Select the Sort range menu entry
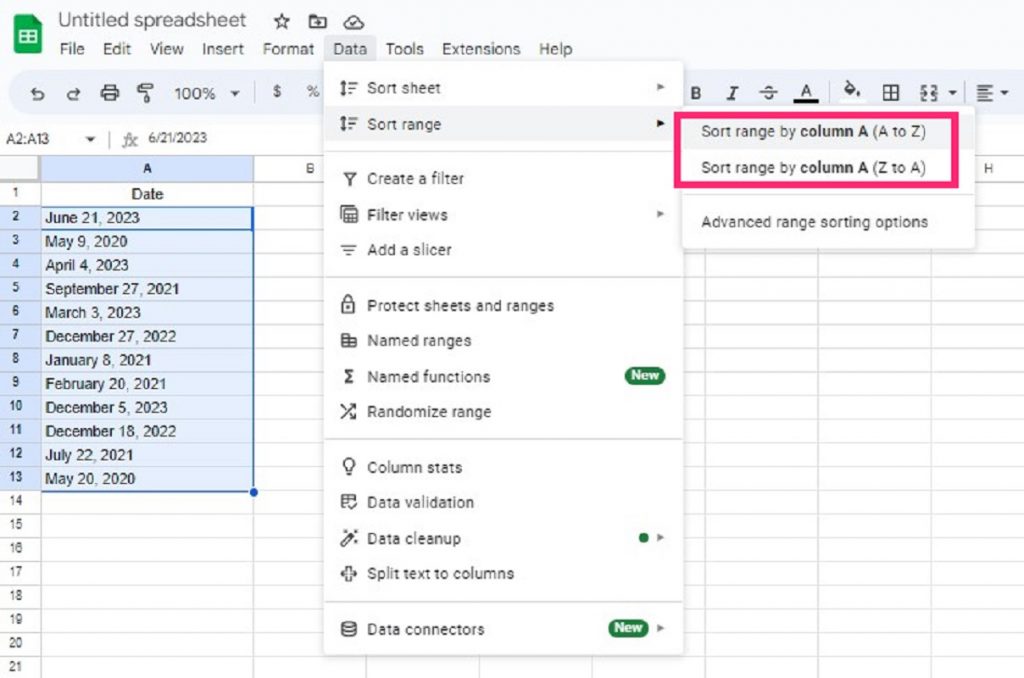Screen dimensions: 1024x678 (x=503, y=124)
